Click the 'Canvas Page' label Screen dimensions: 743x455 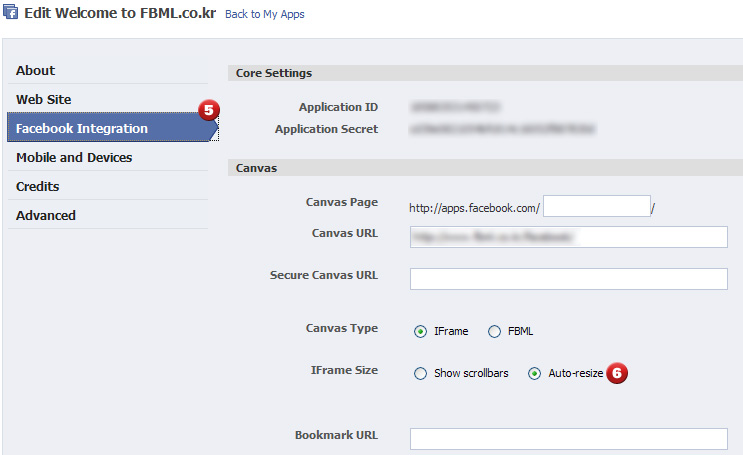[342, 202]
